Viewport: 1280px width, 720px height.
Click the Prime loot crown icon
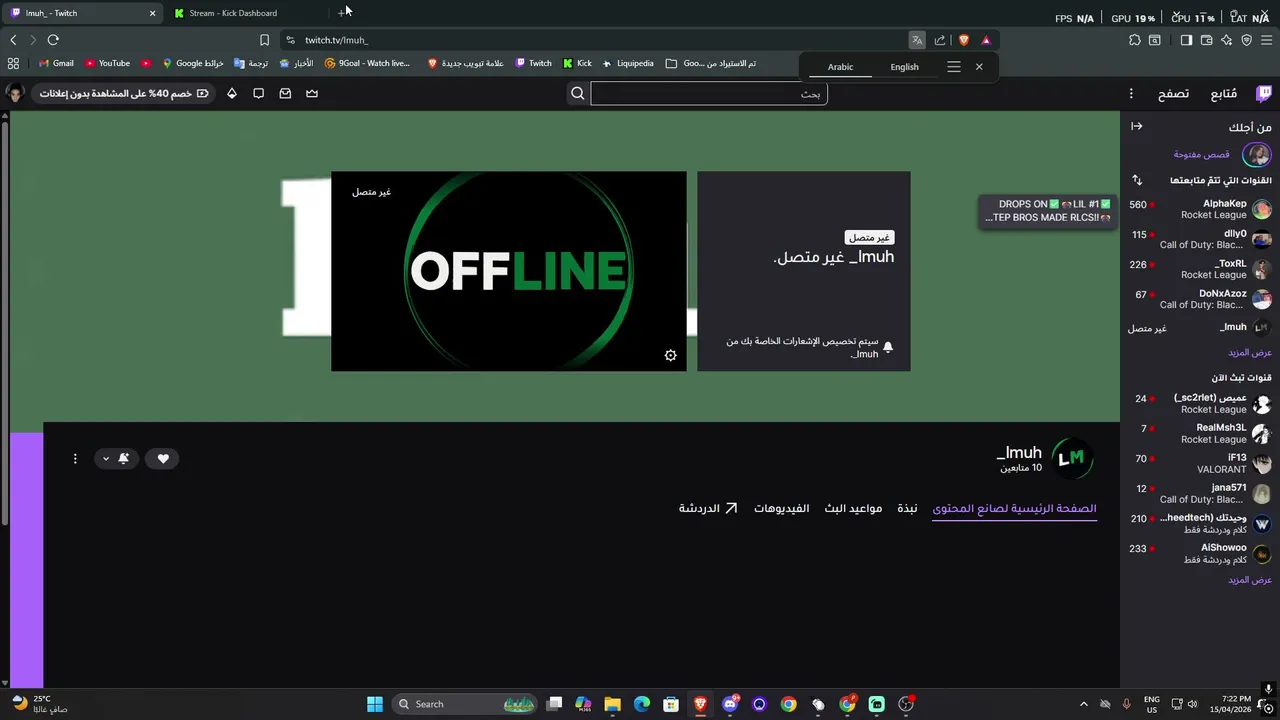coord(312,93)
